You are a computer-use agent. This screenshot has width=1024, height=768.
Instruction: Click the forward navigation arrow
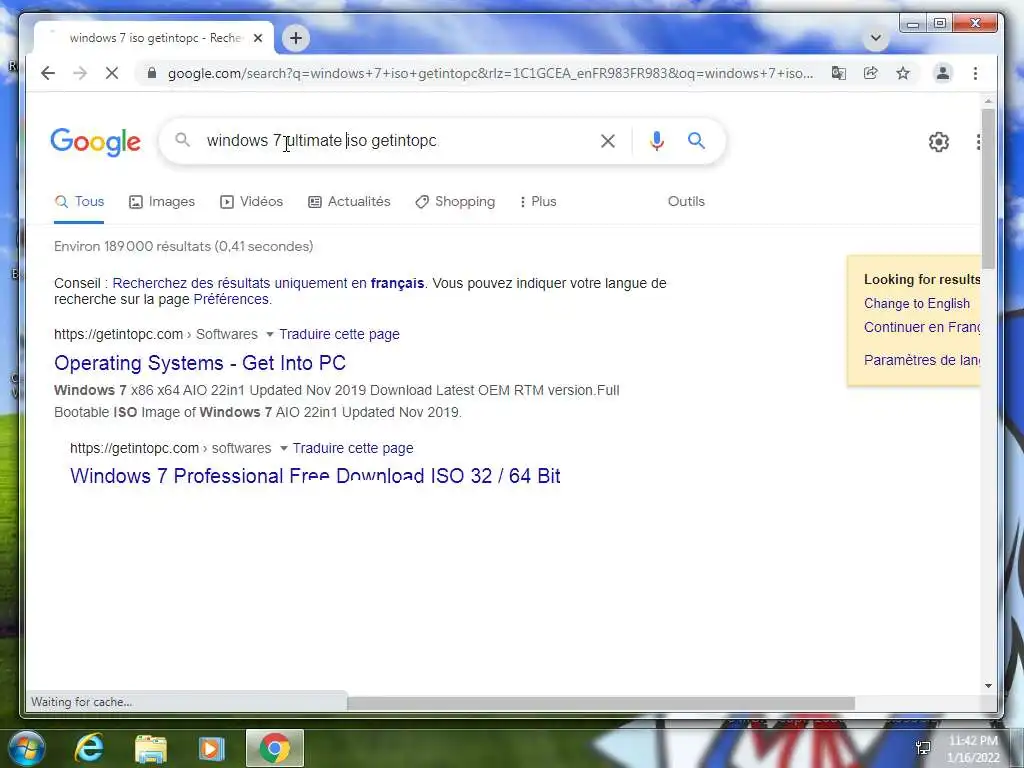coord(80,73)
